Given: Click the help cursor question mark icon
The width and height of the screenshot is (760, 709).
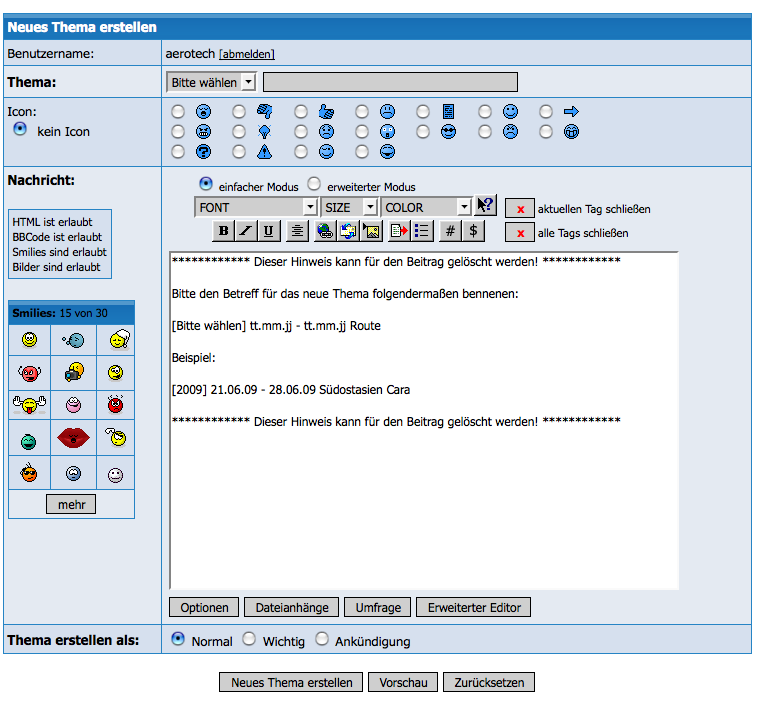Looking at the screenshot, I should coord(485,206).
